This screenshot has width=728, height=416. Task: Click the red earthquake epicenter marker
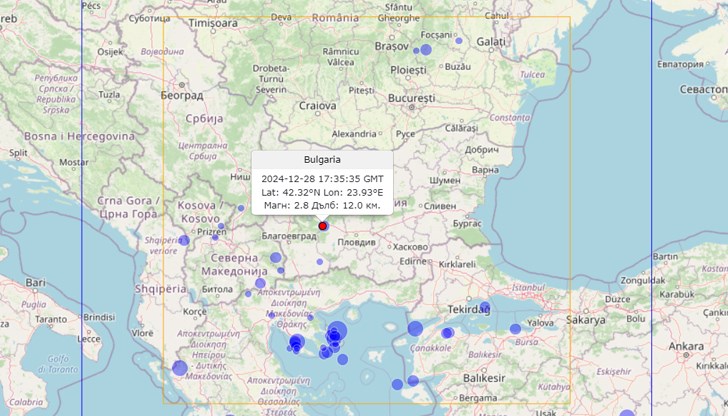(323, 226)
